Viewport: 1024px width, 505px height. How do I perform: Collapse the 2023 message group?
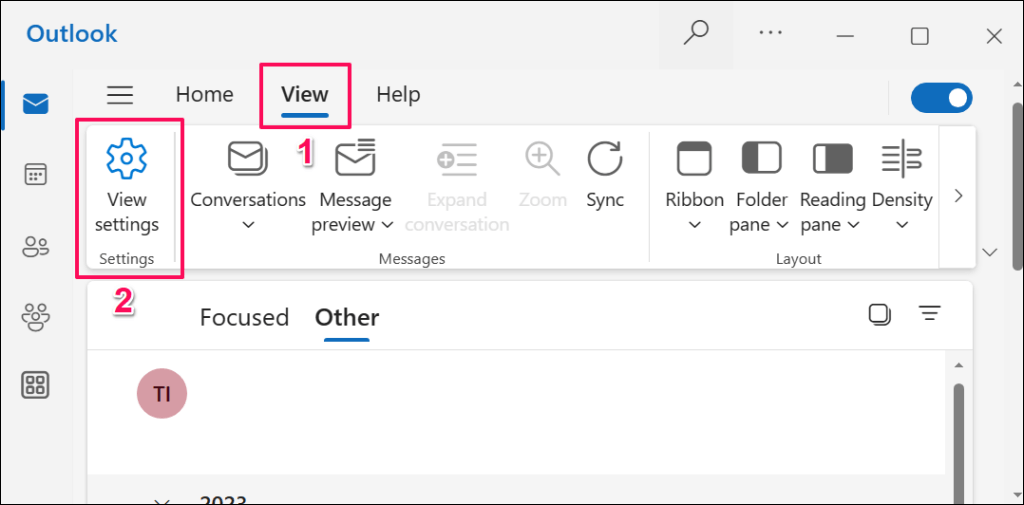pos(163,502)
